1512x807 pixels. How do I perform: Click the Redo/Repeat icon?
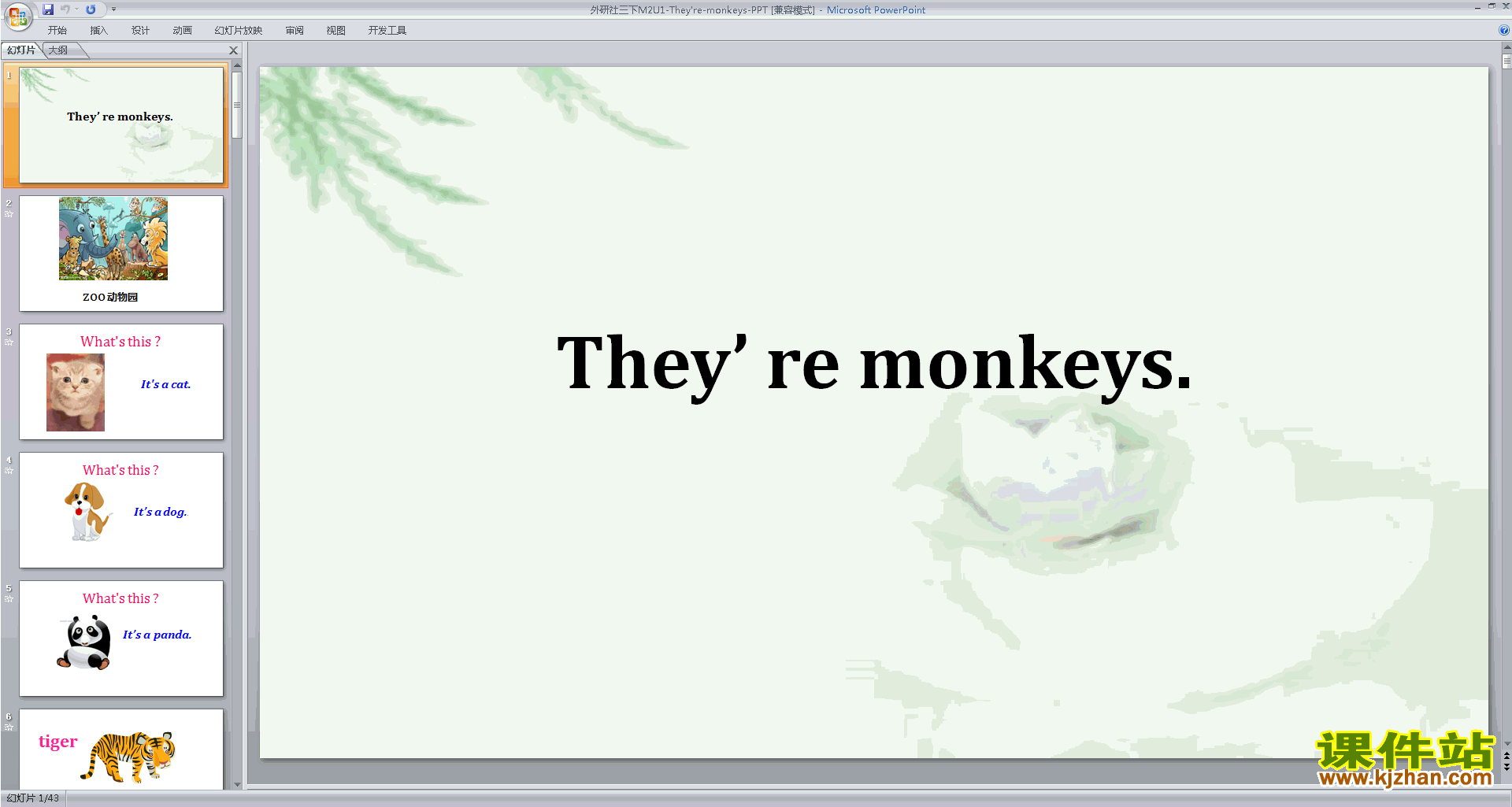tap(91, 9)
